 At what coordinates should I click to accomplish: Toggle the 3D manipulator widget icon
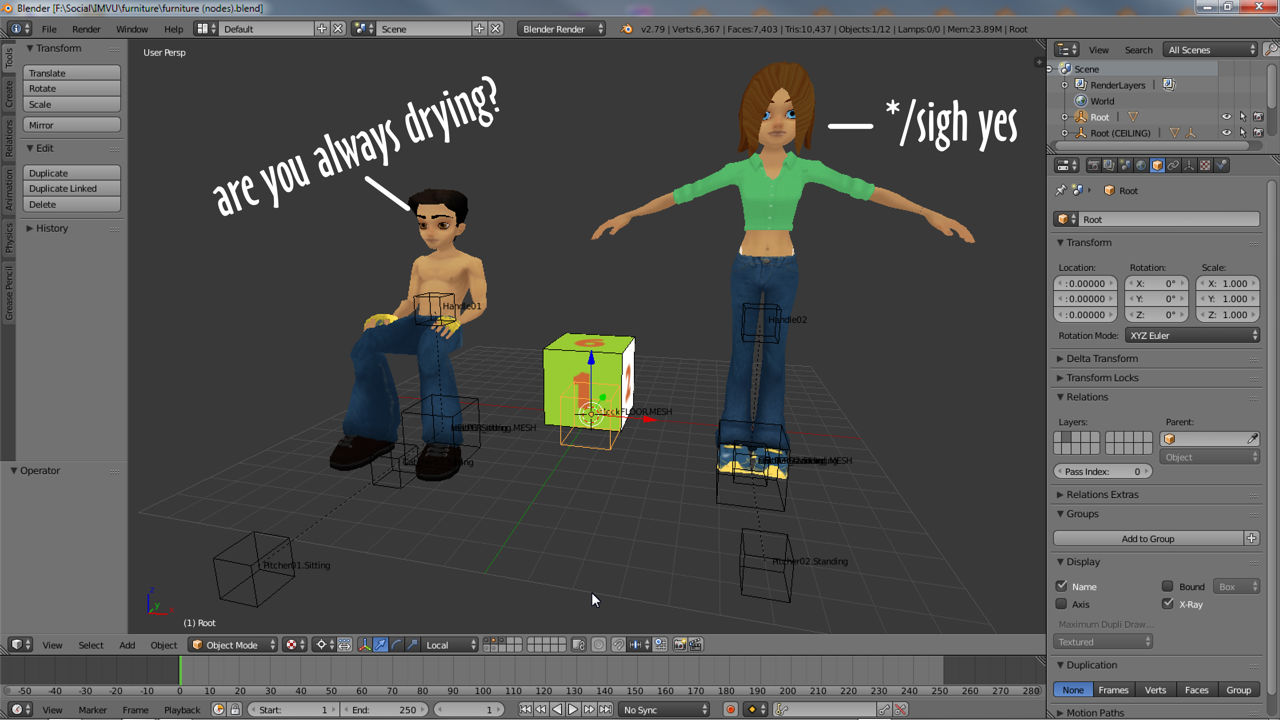[x=364, y=645]
